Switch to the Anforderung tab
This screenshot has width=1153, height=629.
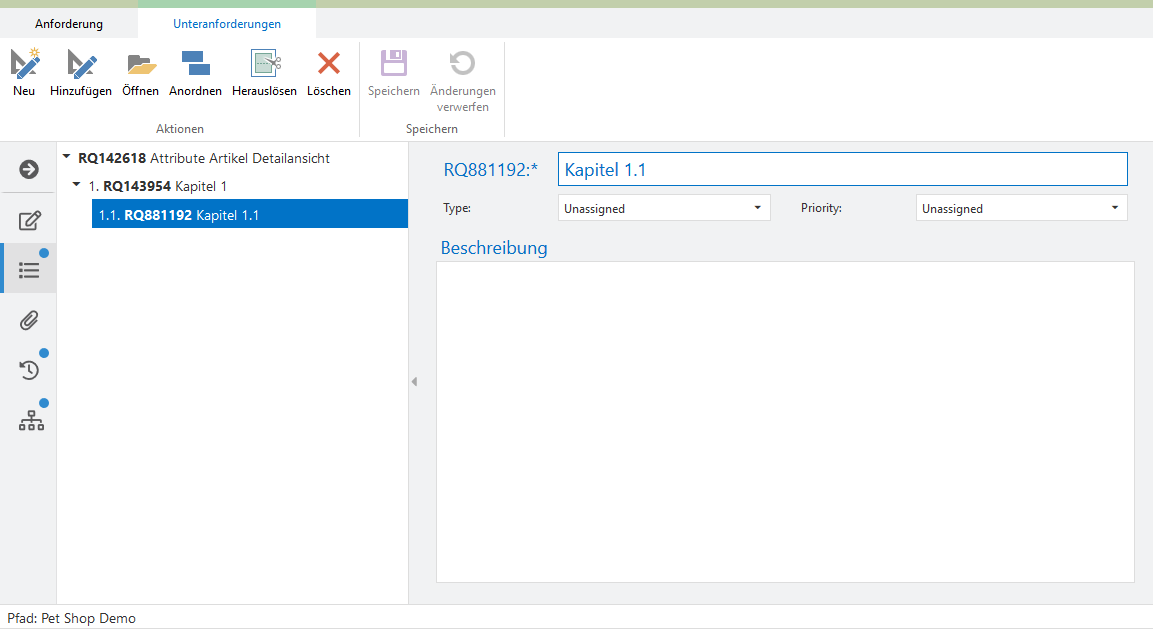(x=69, y=23)
